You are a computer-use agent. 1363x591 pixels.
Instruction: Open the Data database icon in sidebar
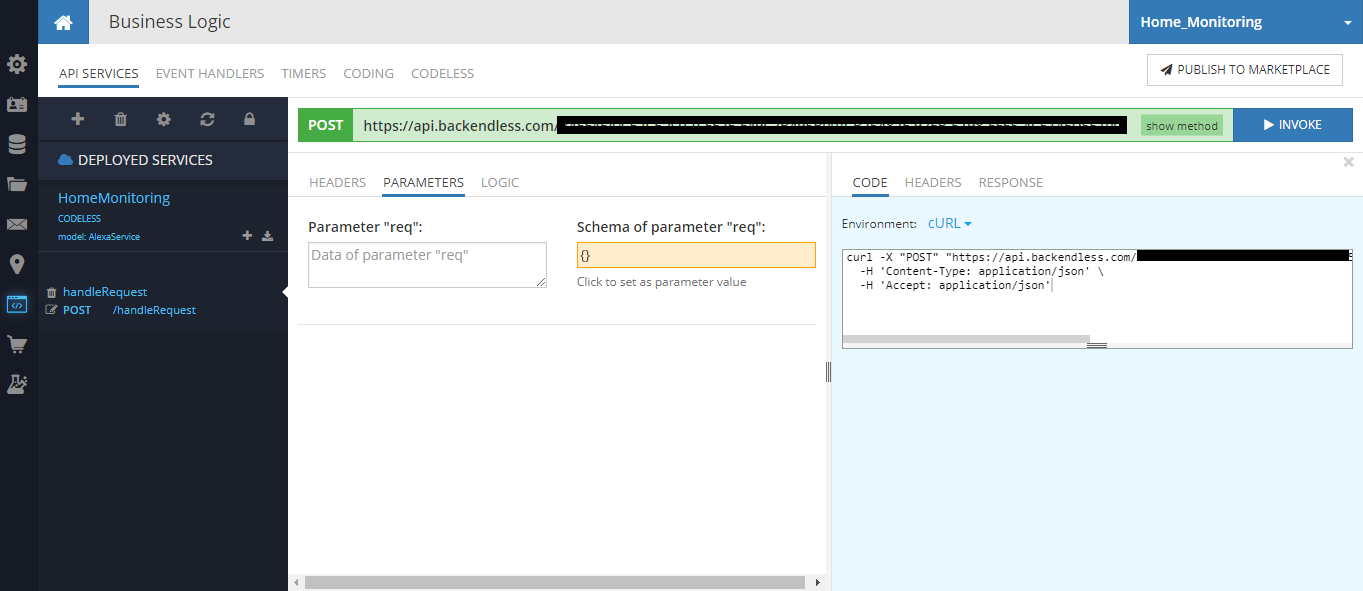17,145
